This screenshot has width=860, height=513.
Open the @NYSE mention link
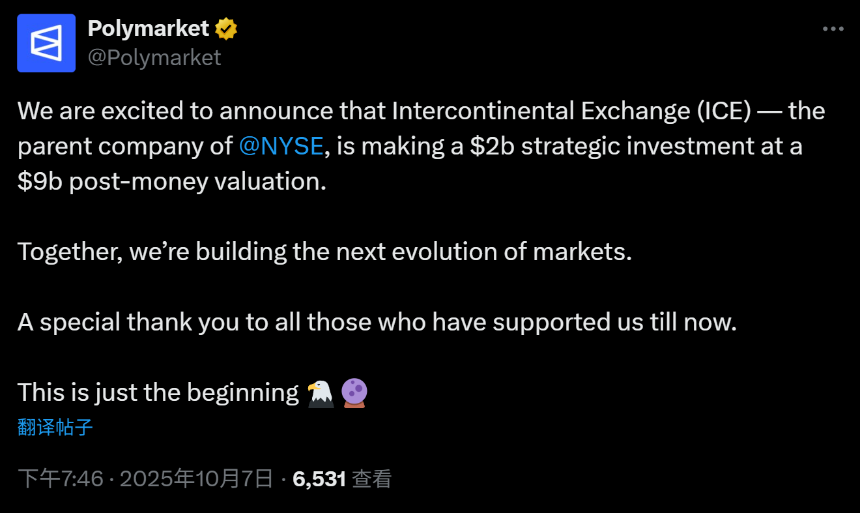(282, 146)
